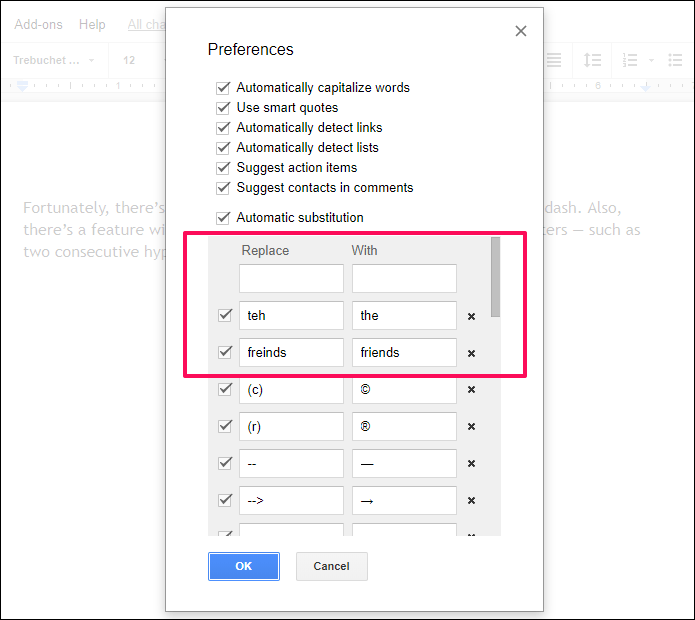
Task: Click the -- Replace field
Action: (291, 464)
